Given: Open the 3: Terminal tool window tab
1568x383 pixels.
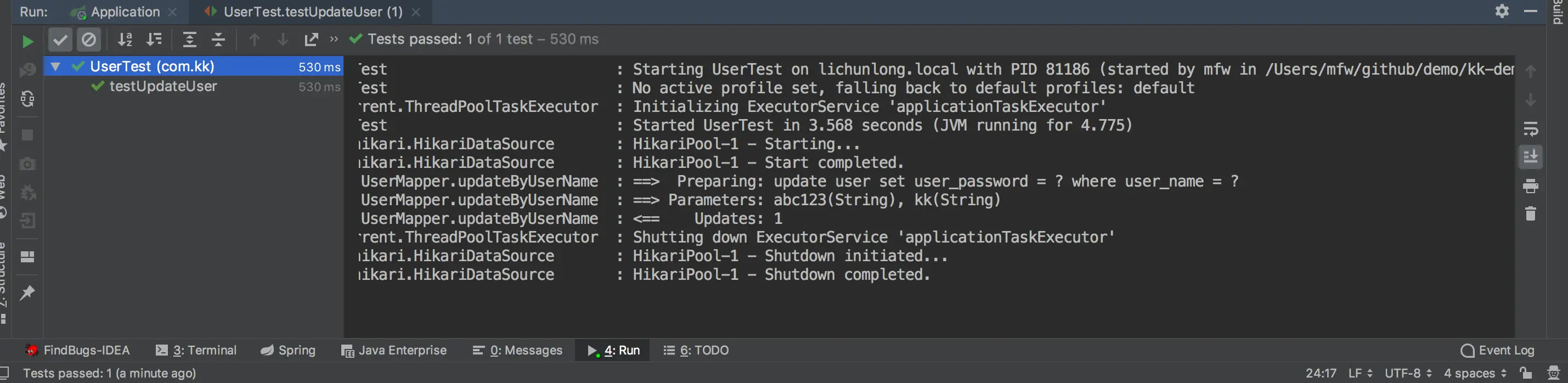Looking at the screenshot, I should (196, 350).
